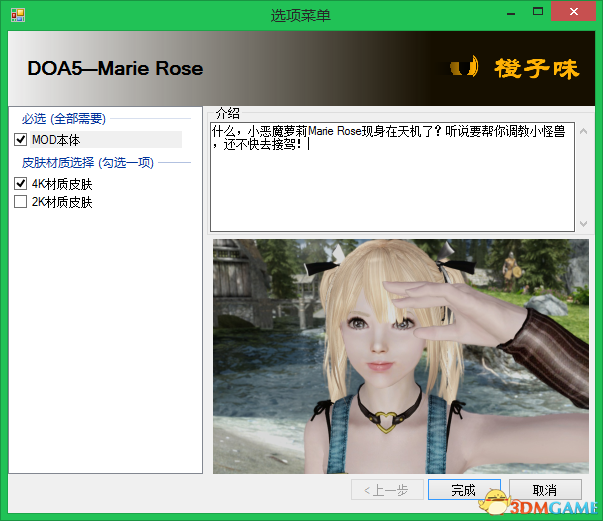Enable the 2K材质皮肤 option
This screenshot has width=603, height=521.
tap(21, 202)
